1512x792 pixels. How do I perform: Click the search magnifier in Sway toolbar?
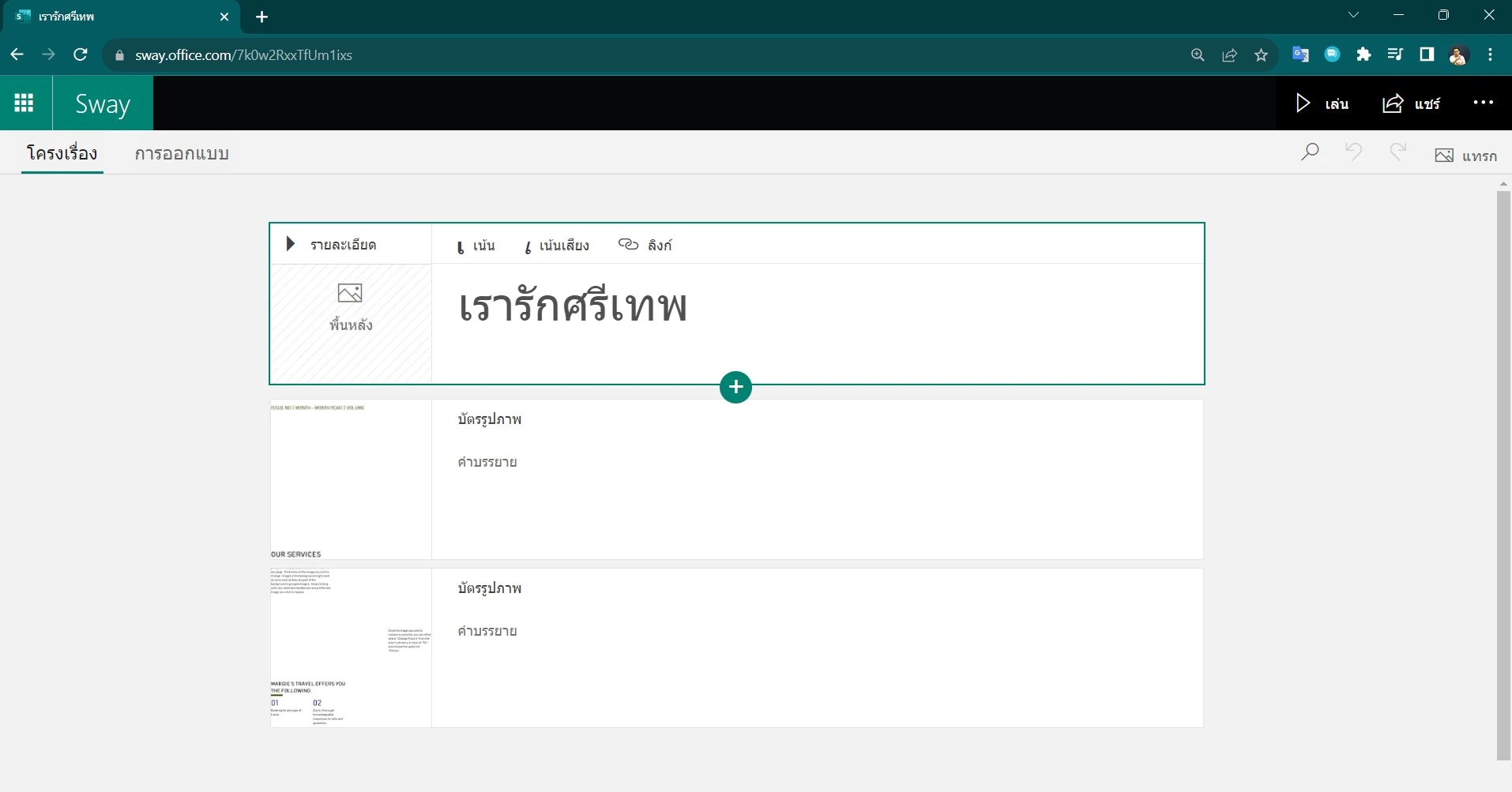pos(1310,152)
